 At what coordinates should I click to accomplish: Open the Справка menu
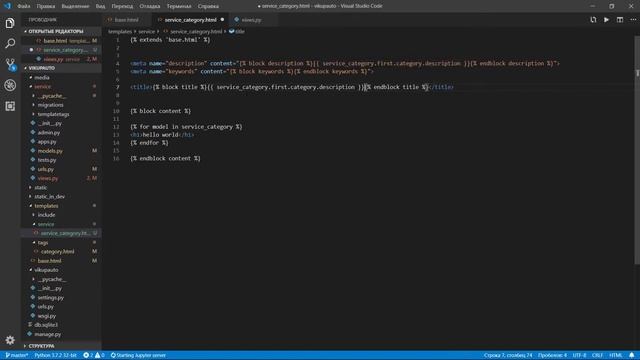(208, 6)
